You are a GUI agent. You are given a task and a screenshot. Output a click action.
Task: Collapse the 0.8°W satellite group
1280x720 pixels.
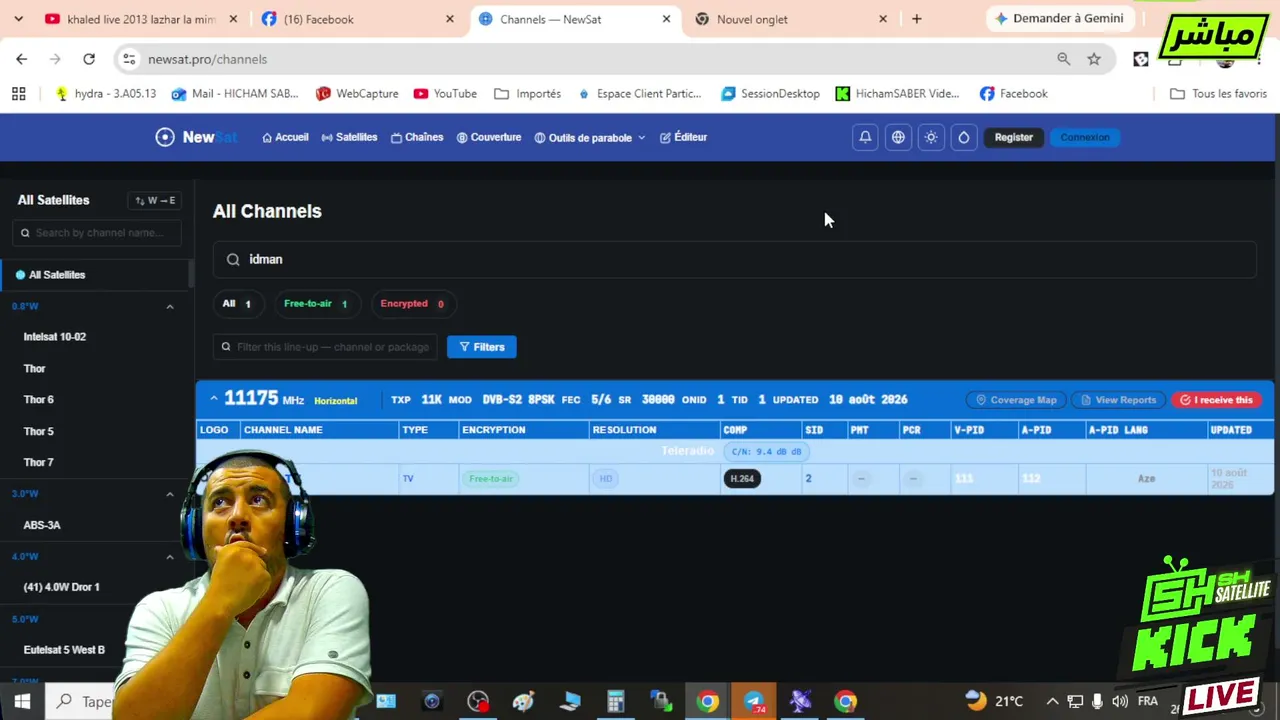coord(169,306)
